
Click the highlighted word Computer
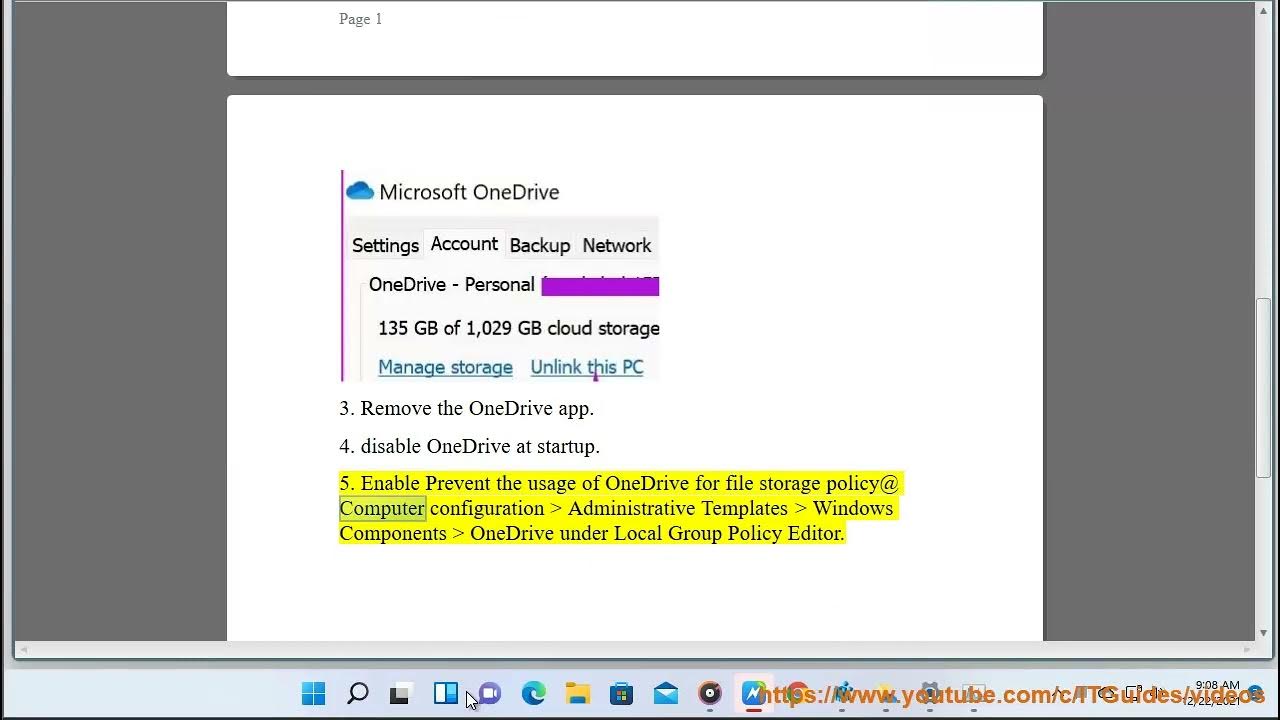click(382, 508)
